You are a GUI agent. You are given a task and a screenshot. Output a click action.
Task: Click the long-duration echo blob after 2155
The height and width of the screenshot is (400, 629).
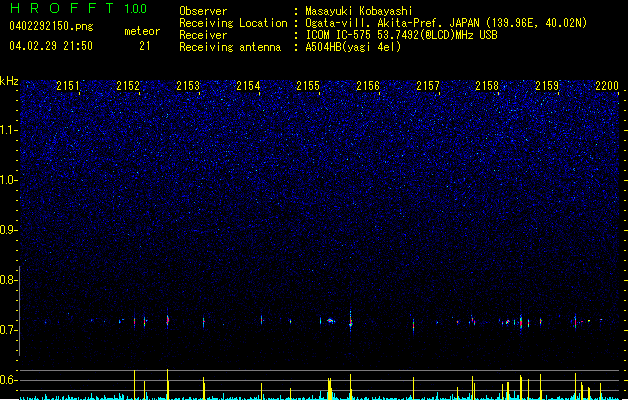tap(331, 321)
